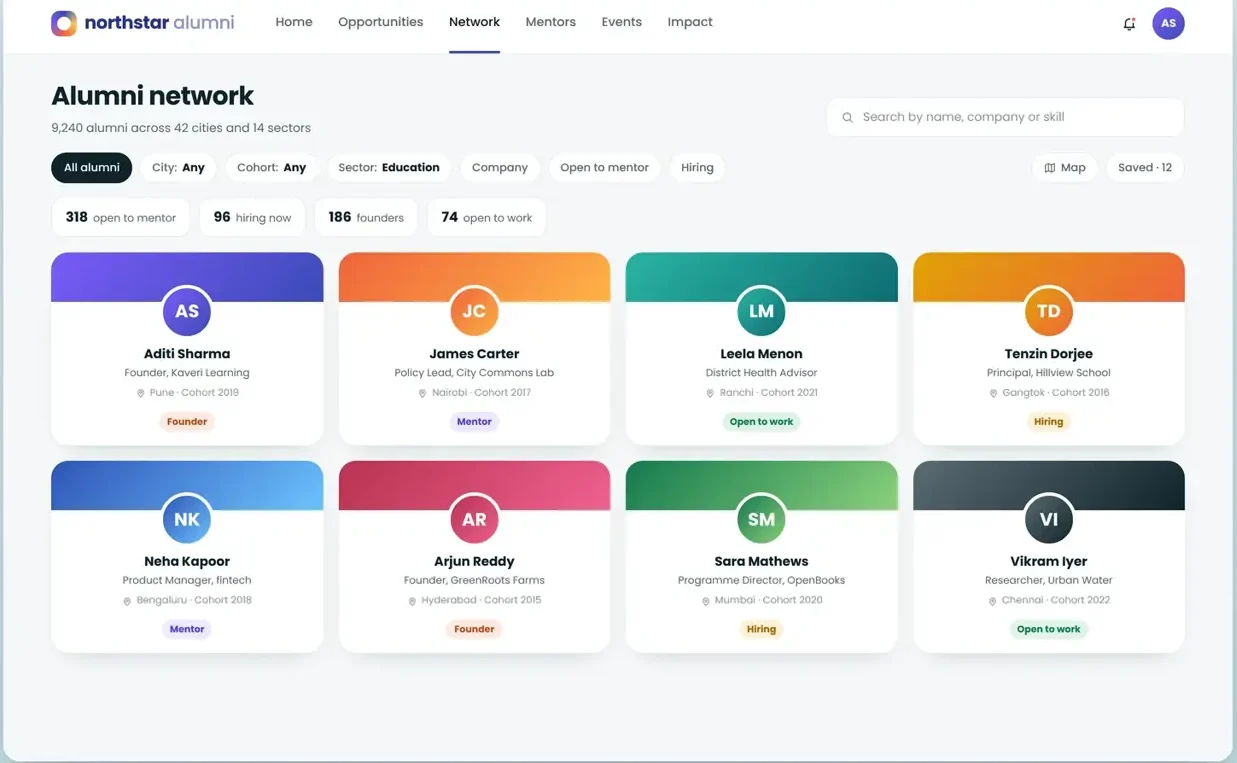1237x763 pixels.
Task: Click Neha Kapoor's Mentor badge
Action: click(187, 630)
